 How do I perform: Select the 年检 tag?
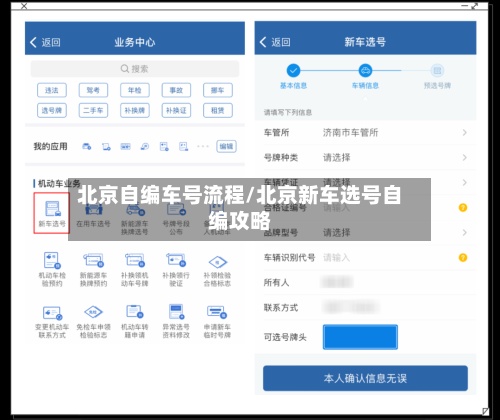(135, 90)
